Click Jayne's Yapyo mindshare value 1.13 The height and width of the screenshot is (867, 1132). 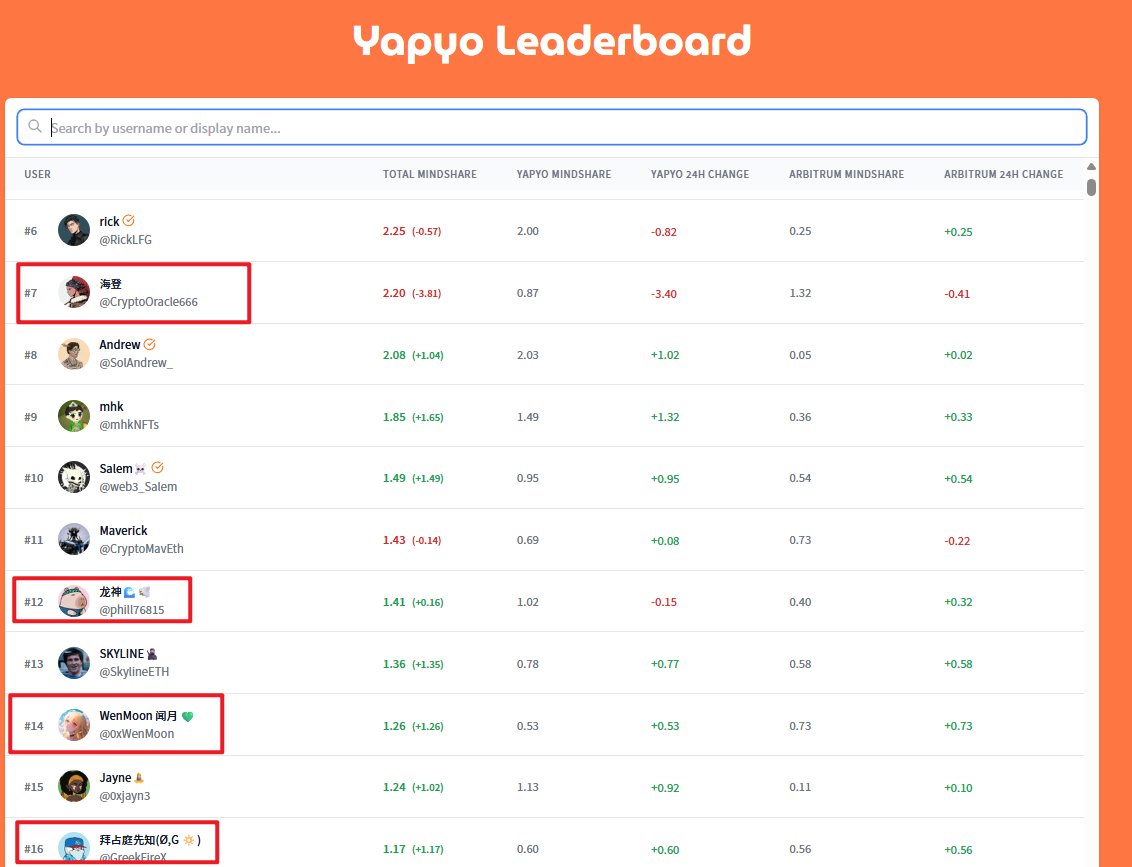coord(528,787)
